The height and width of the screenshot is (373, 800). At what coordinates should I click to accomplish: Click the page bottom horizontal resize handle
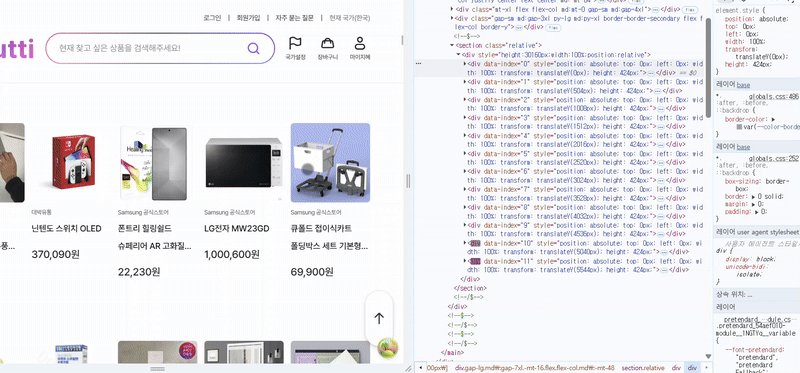pos(158,368)
